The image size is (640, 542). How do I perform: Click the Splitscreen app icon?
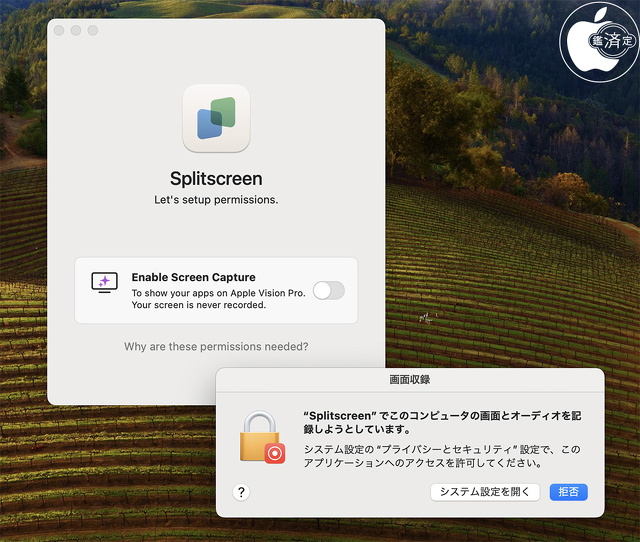tap(216, 118)
